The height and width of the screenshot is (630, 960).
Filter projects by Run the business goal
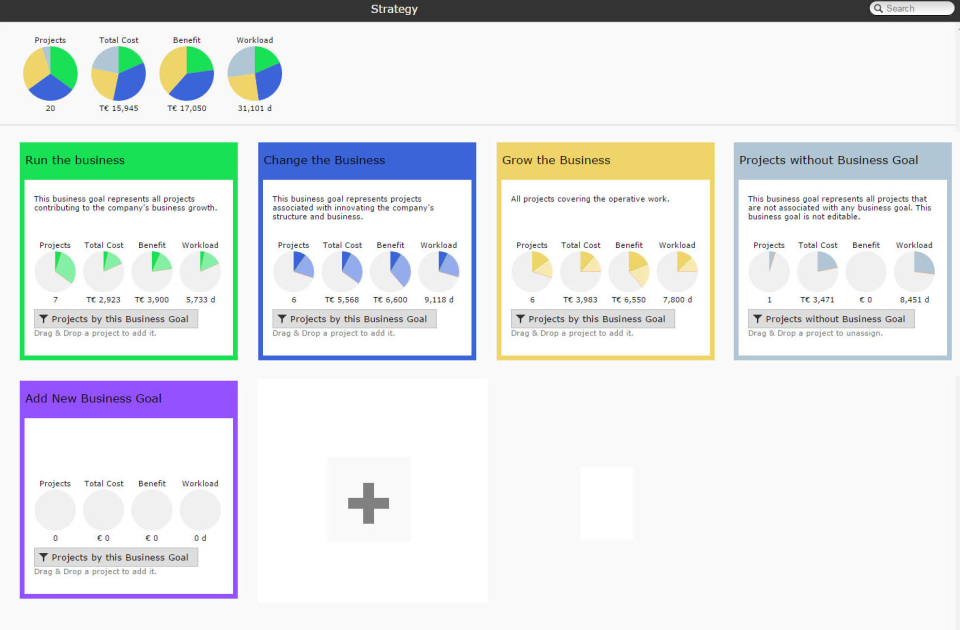tap(116, 319)
